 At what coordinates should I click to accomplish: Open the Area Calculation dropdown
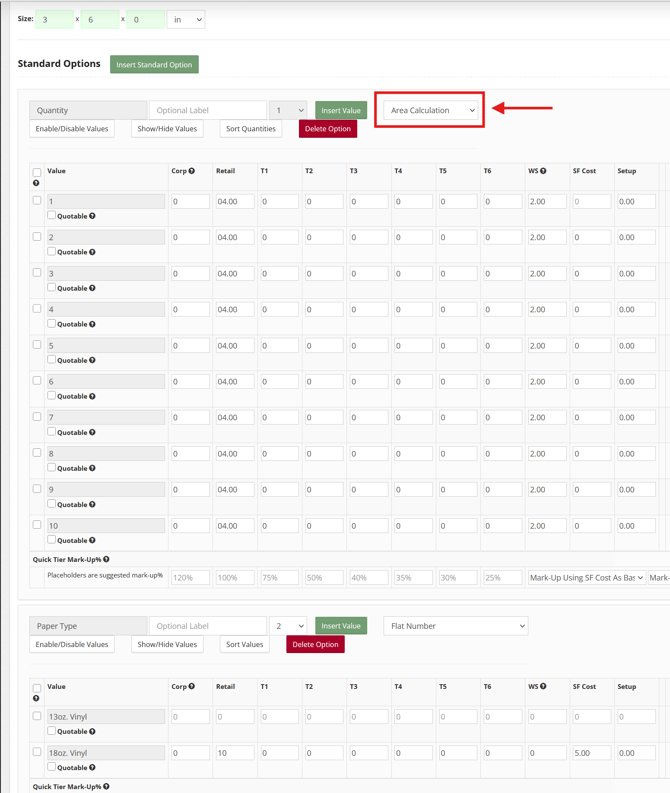431,110
